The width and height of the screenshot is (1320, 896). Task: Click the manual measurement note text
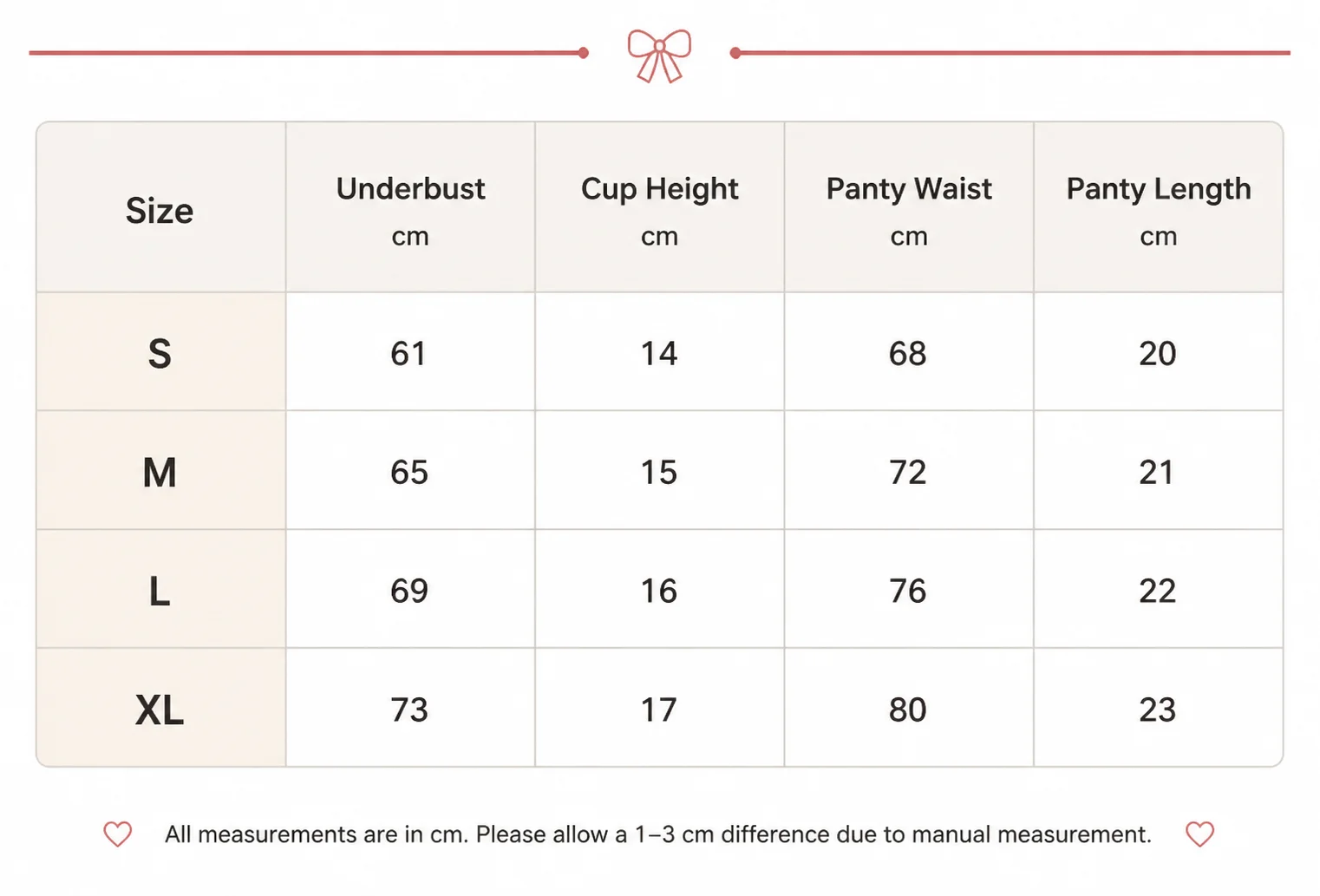click(x=658, y=834)
